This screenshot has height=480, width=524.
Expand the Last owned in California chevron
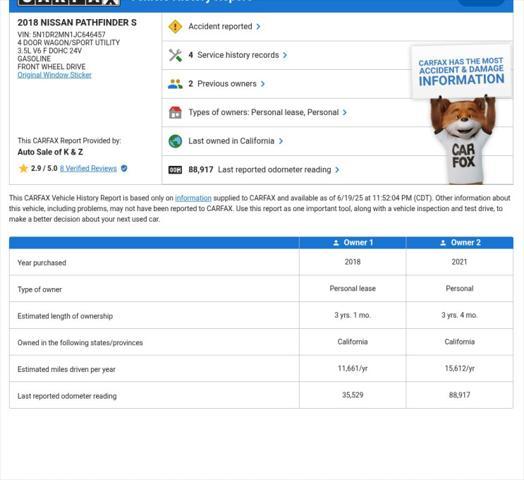tap(281, 141)
